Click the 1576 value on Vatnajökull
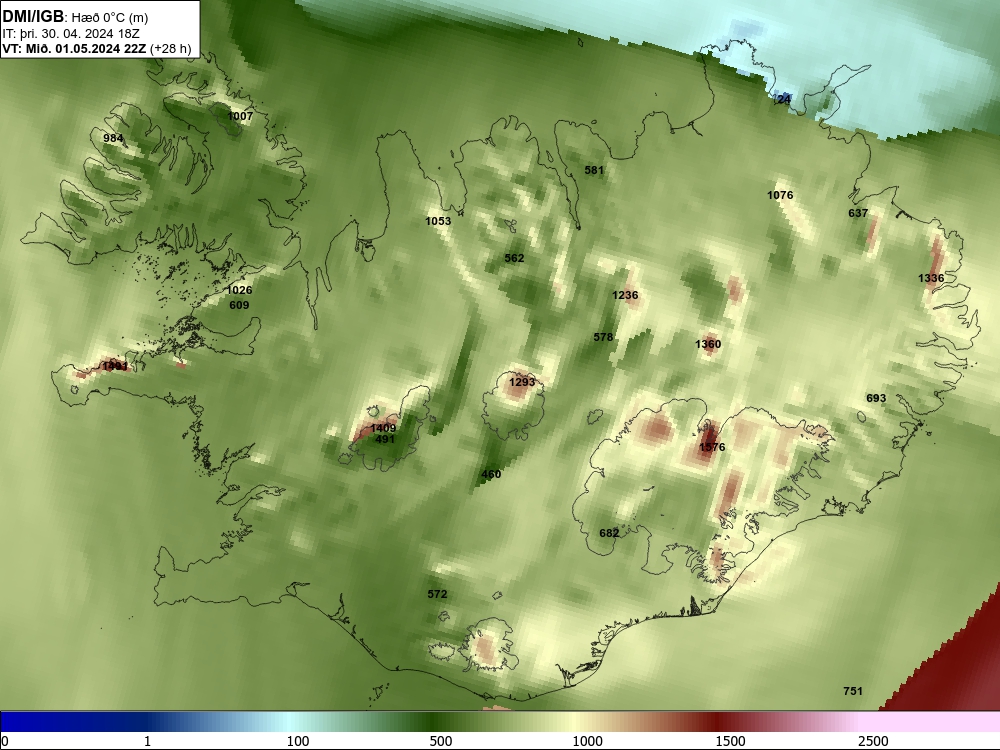 [x=712, y=448]
